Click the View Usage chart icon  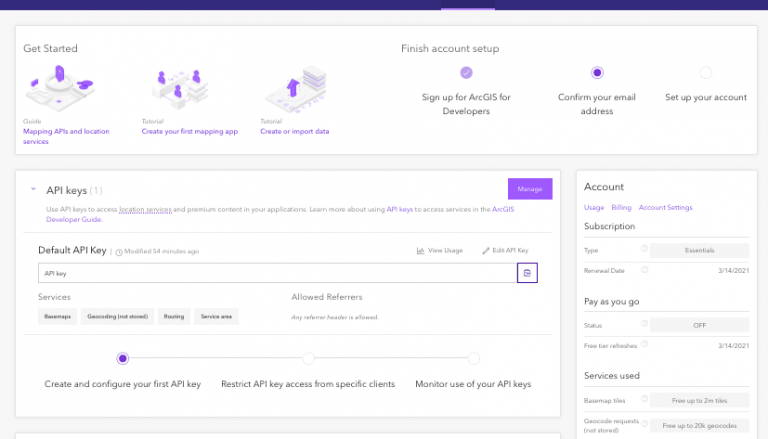click(420, 250)
